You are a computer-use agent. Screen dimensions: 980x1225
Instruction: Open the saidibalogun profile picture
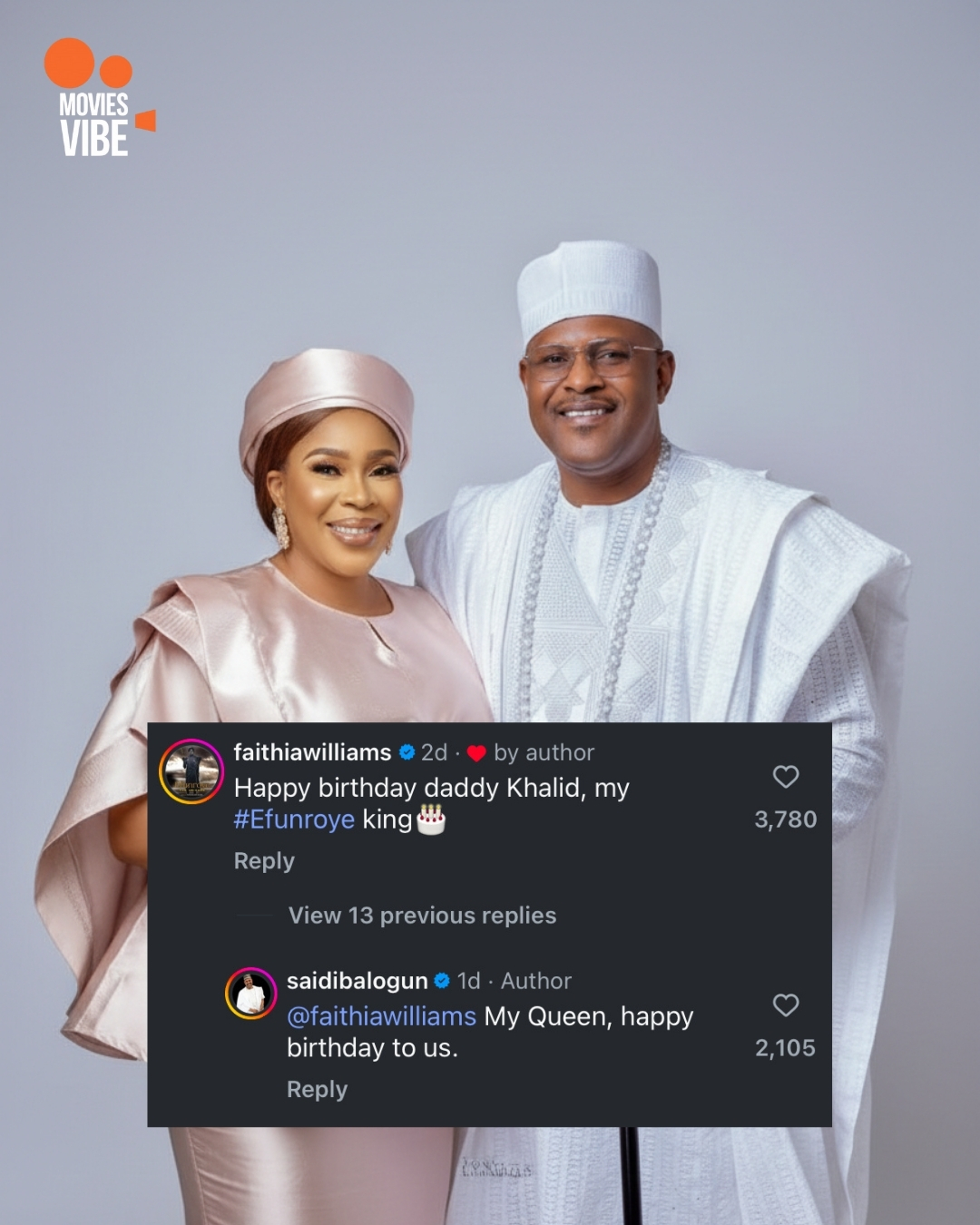coord(250,994)
